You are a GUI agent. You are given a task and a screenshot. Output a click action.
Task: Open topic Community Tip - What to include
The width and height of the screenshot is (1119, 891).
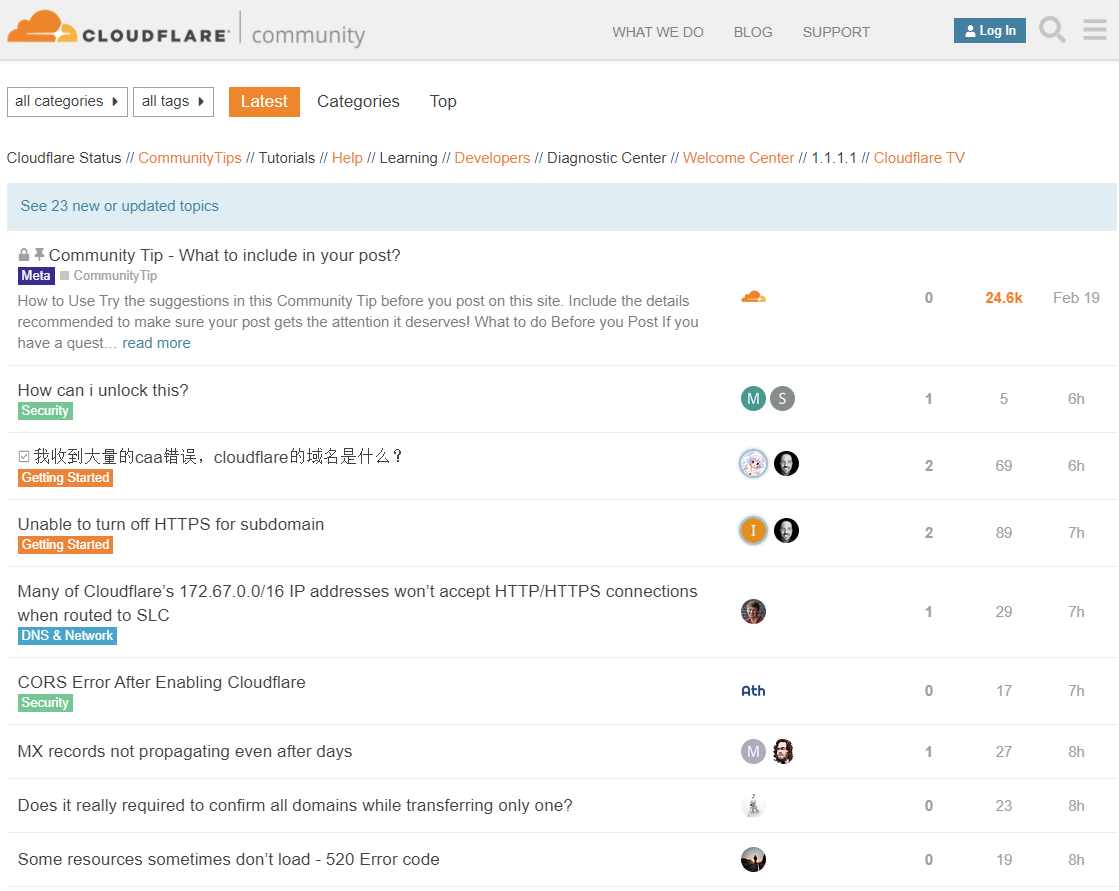click(x=225, y=255)
